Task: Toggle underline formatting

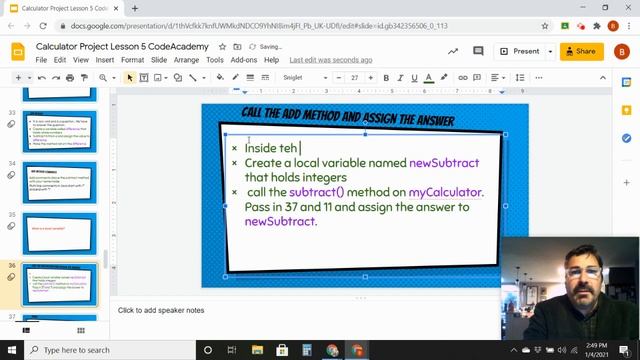Action: click(x=414, y=78)
